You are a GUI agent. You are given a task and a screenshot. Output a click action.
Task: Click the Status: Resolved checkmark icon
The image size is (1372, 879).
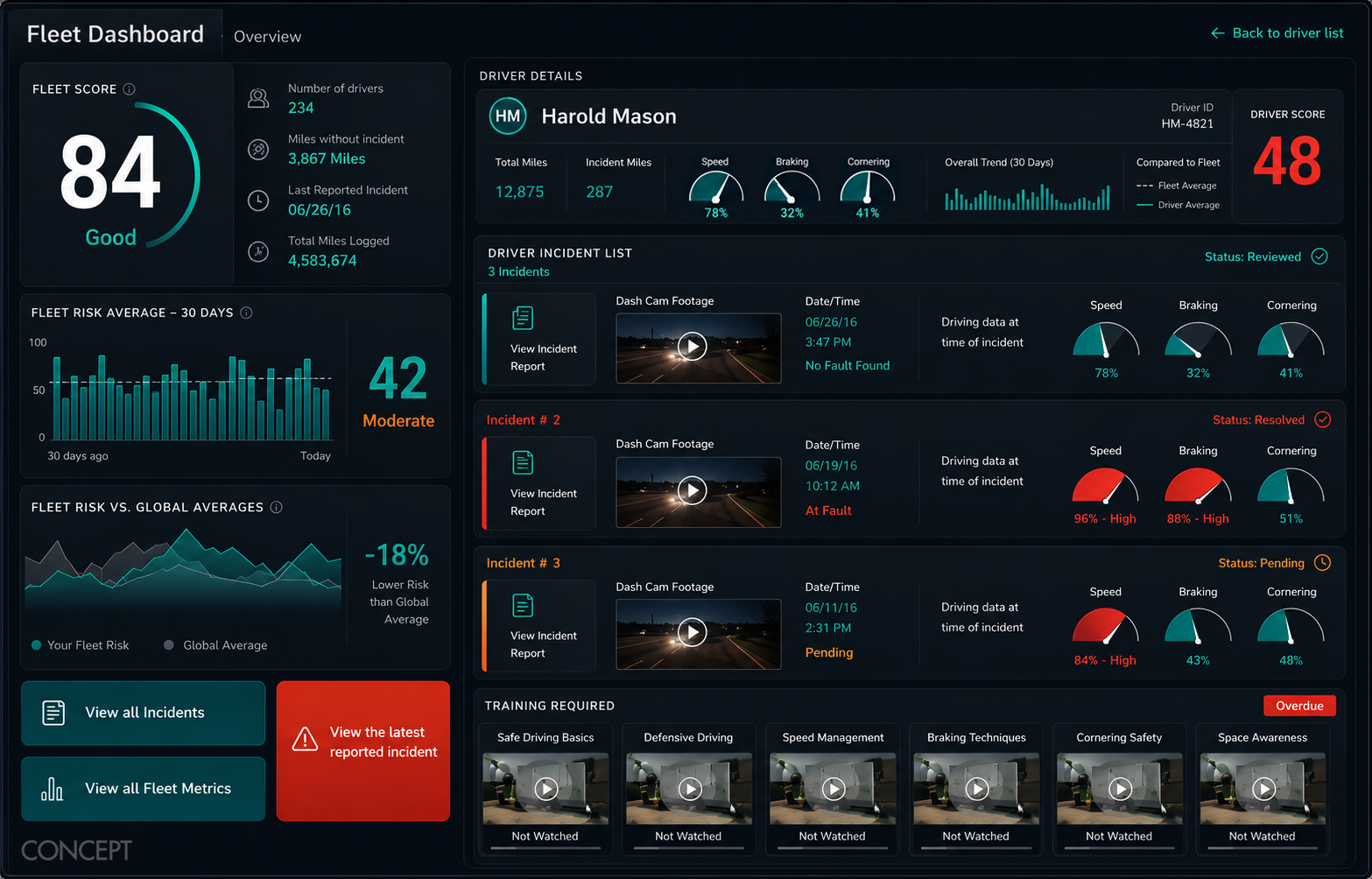1323,419
